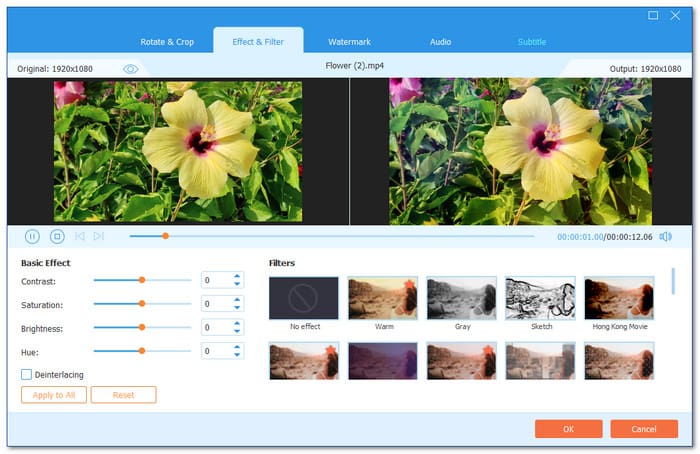The image size is (700, 454).
Task: Click the 00:00:12.06 total duration
Action: pos(629,237)
